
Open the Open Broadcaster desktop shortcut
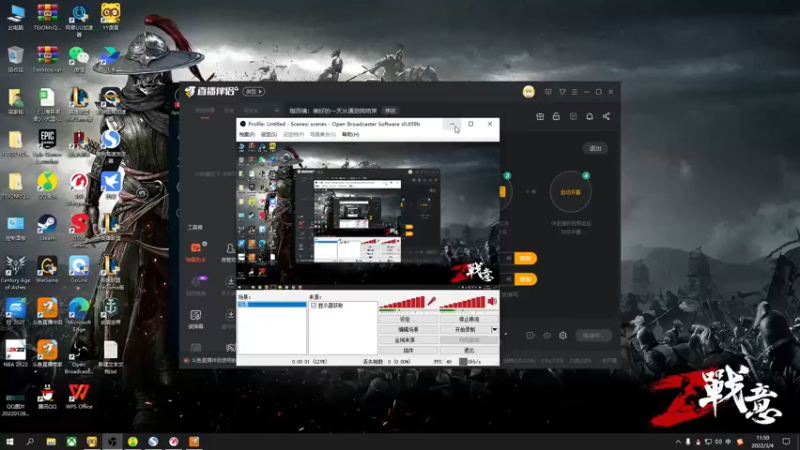click(x=79, y=357)
